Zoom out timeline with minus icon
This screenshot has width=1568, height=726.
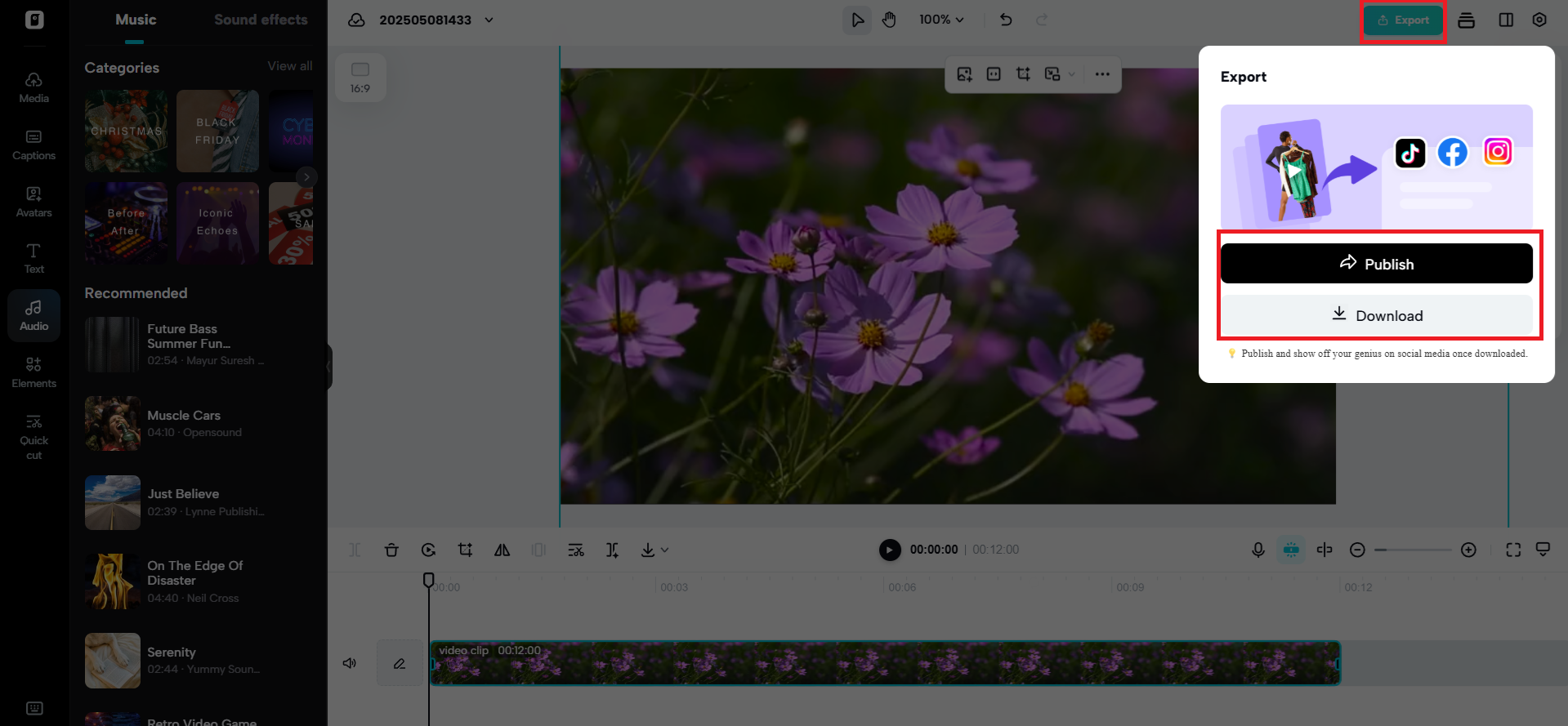coord(1357,550)
